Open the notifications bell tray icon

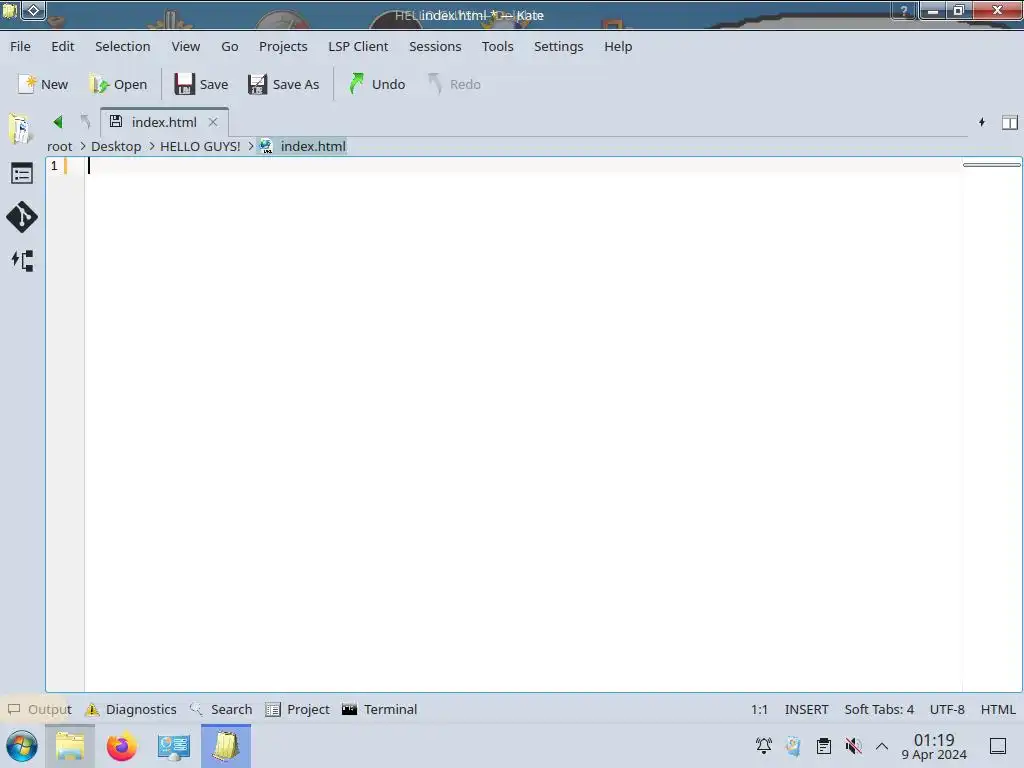tap(763, 745)
